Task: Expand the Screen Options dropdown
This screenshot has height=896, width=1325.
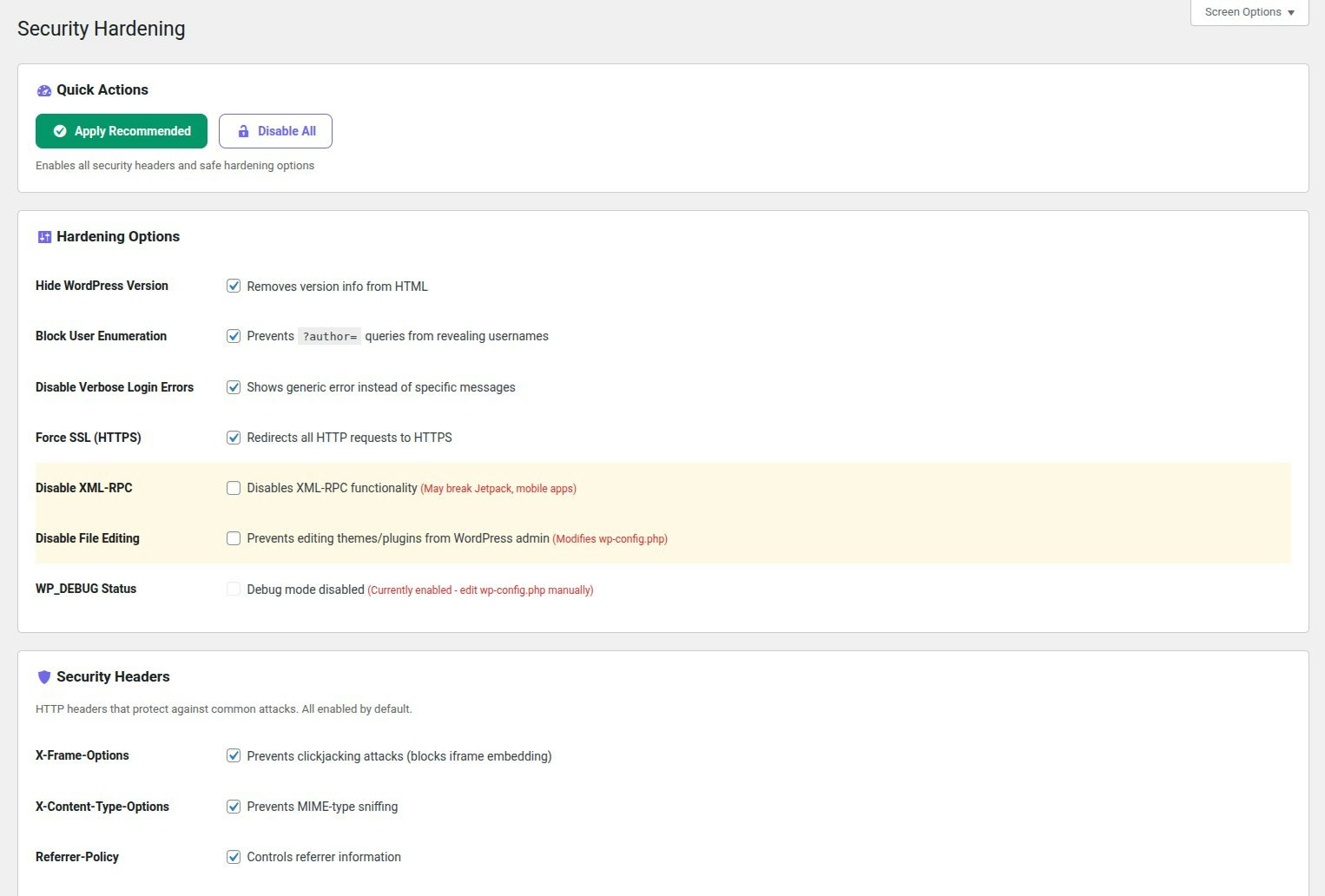Action: point(1249,12)
